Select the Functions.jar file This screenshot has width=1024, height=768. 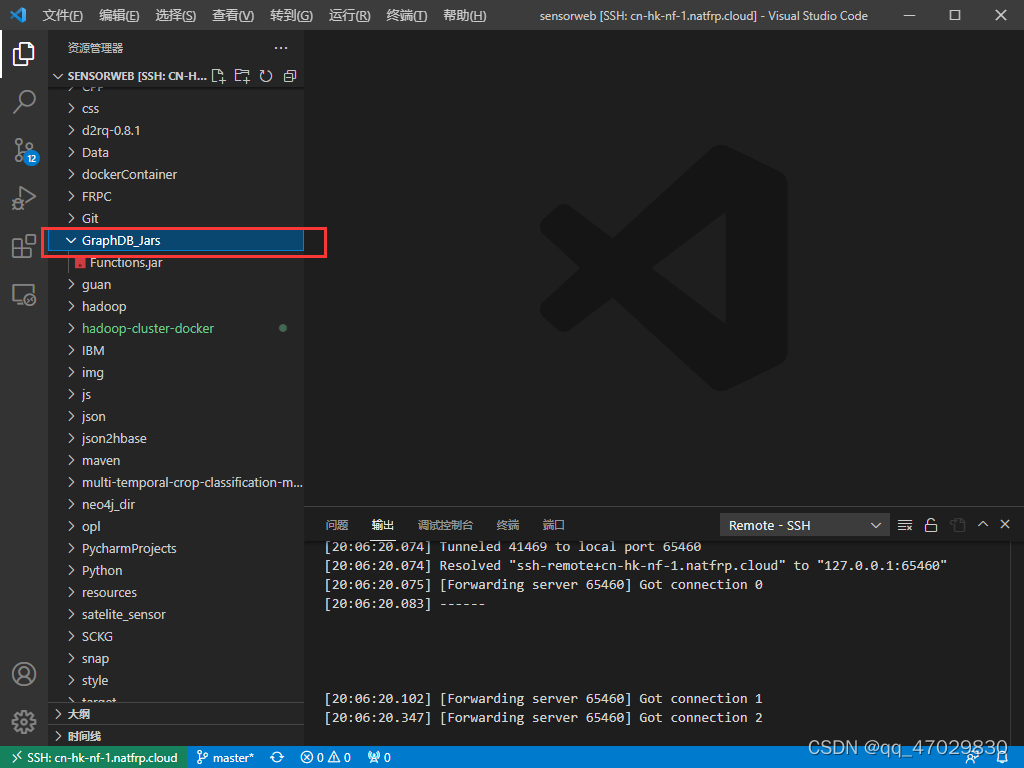point(129,262)
